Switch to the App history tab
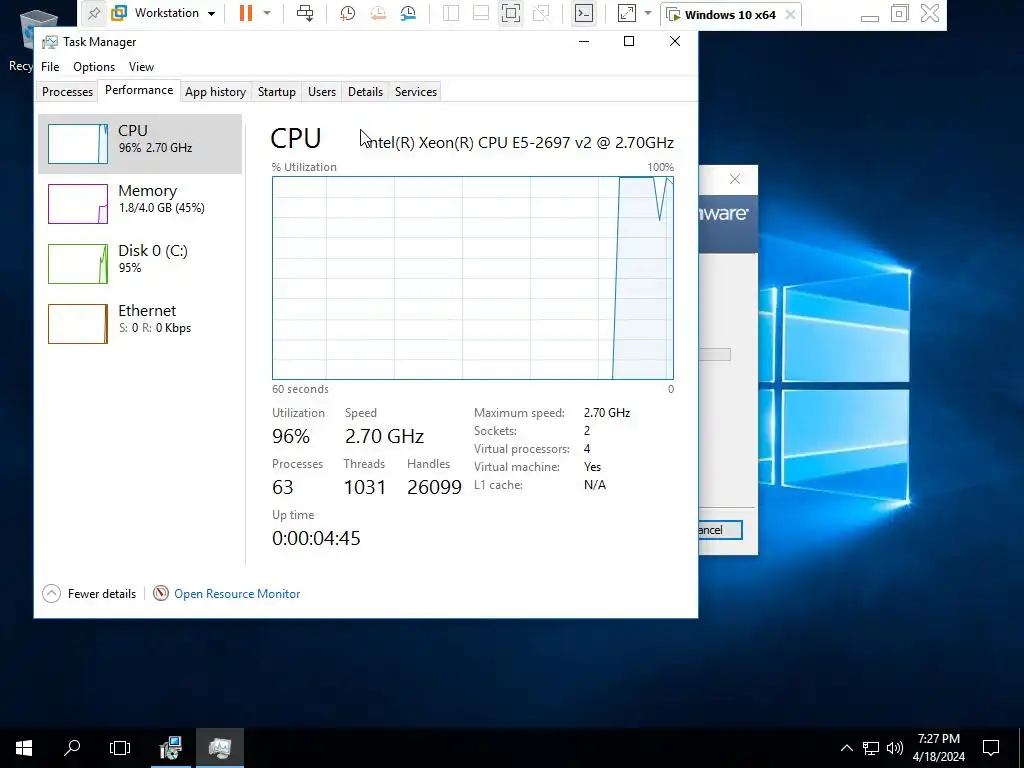The width and height of the screenshot is (1024, 768). tap(216, 92)
